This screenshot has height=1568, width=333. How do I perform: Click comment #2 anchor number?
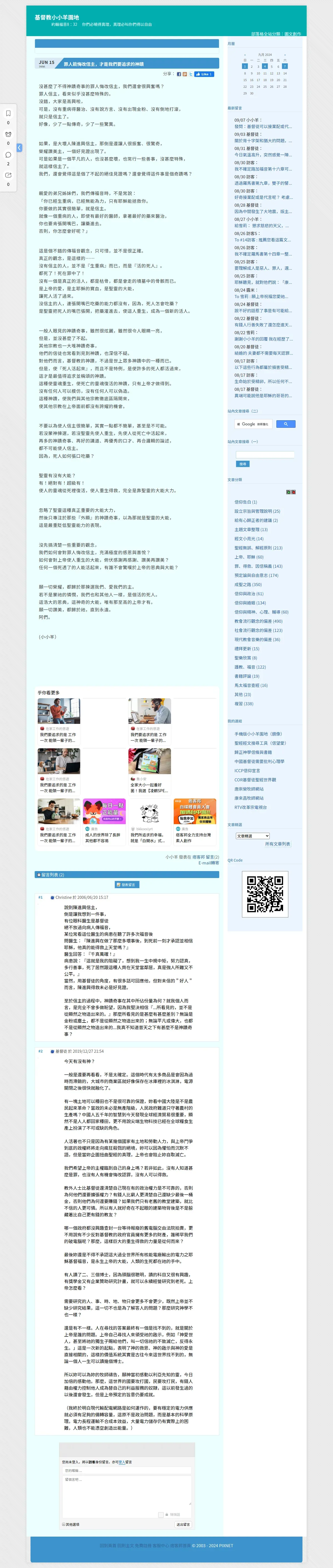pyautogui.click(x=41, y=1051)
